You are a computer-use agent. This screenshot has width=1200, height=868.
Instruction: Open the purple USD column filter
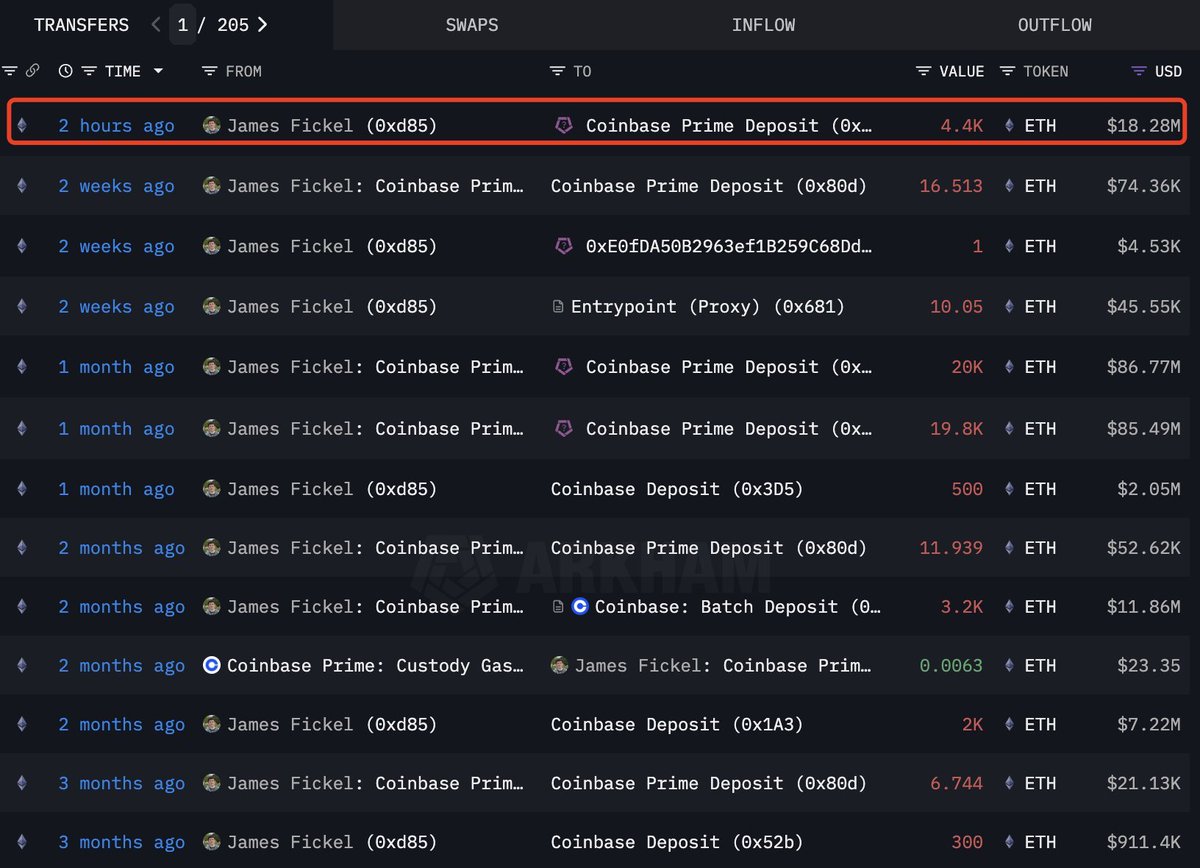[x=1138, y=71]
